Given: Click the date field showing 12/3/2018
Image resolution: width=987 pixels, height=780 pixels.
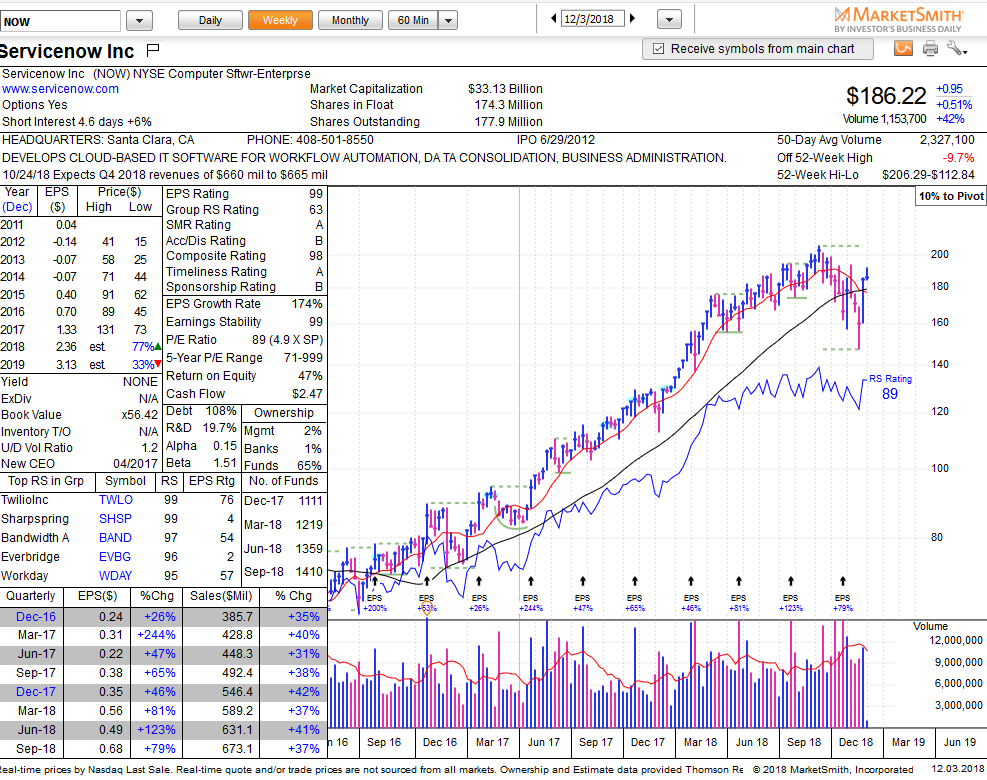Looking at the screenshot, I should tap(592, 19).
